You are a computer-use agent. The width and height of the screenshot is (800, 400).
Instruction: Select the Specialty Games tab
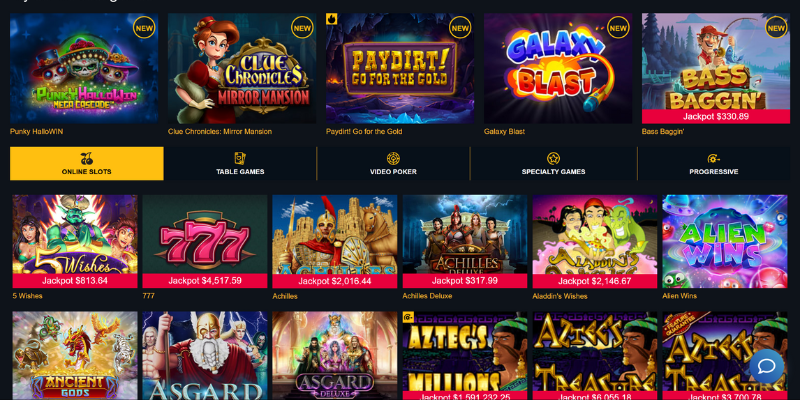(554, 163)
